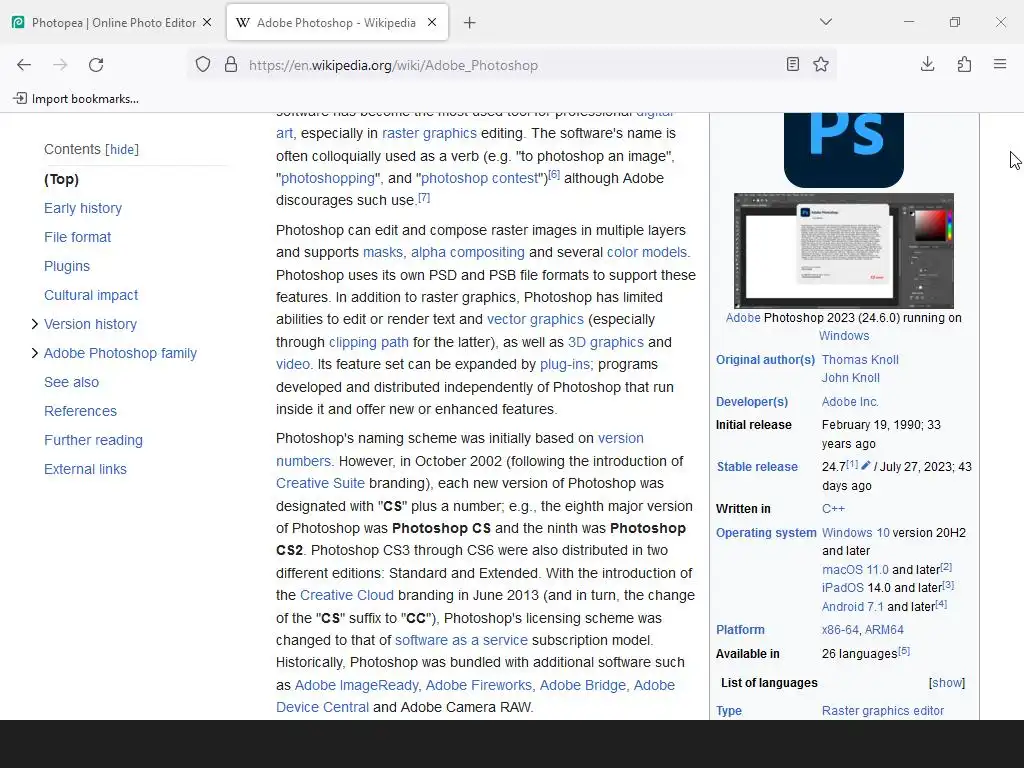The width and height of the screenshot is (1024, 768).
Task: Open the clipping path link
Action: pyautogui.click(x=368, y=342)
